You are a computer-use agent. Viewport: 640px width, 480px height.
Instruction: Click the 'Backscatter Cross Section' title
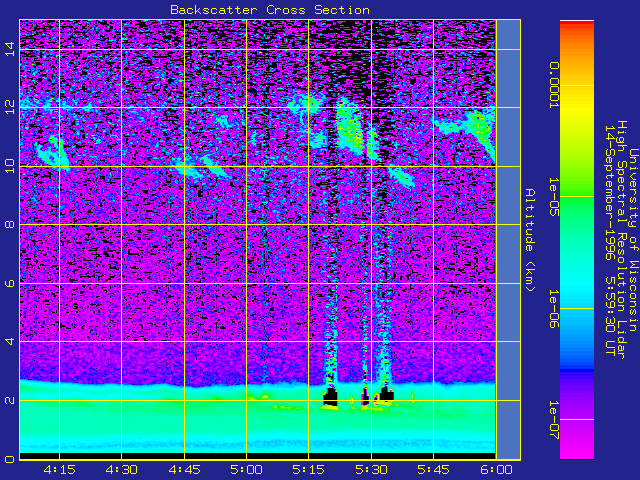(270, 10)
